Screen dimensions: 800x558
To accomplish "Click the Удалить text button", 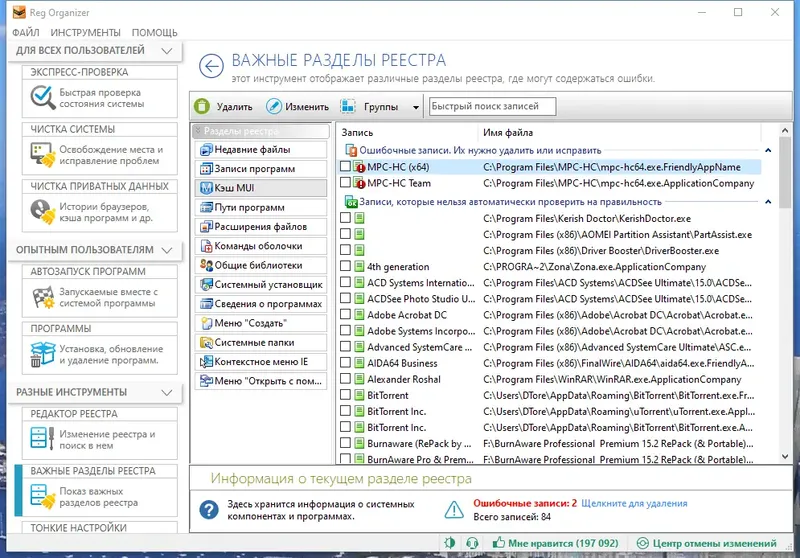I will pyautogui.click(x=234, y=107).
